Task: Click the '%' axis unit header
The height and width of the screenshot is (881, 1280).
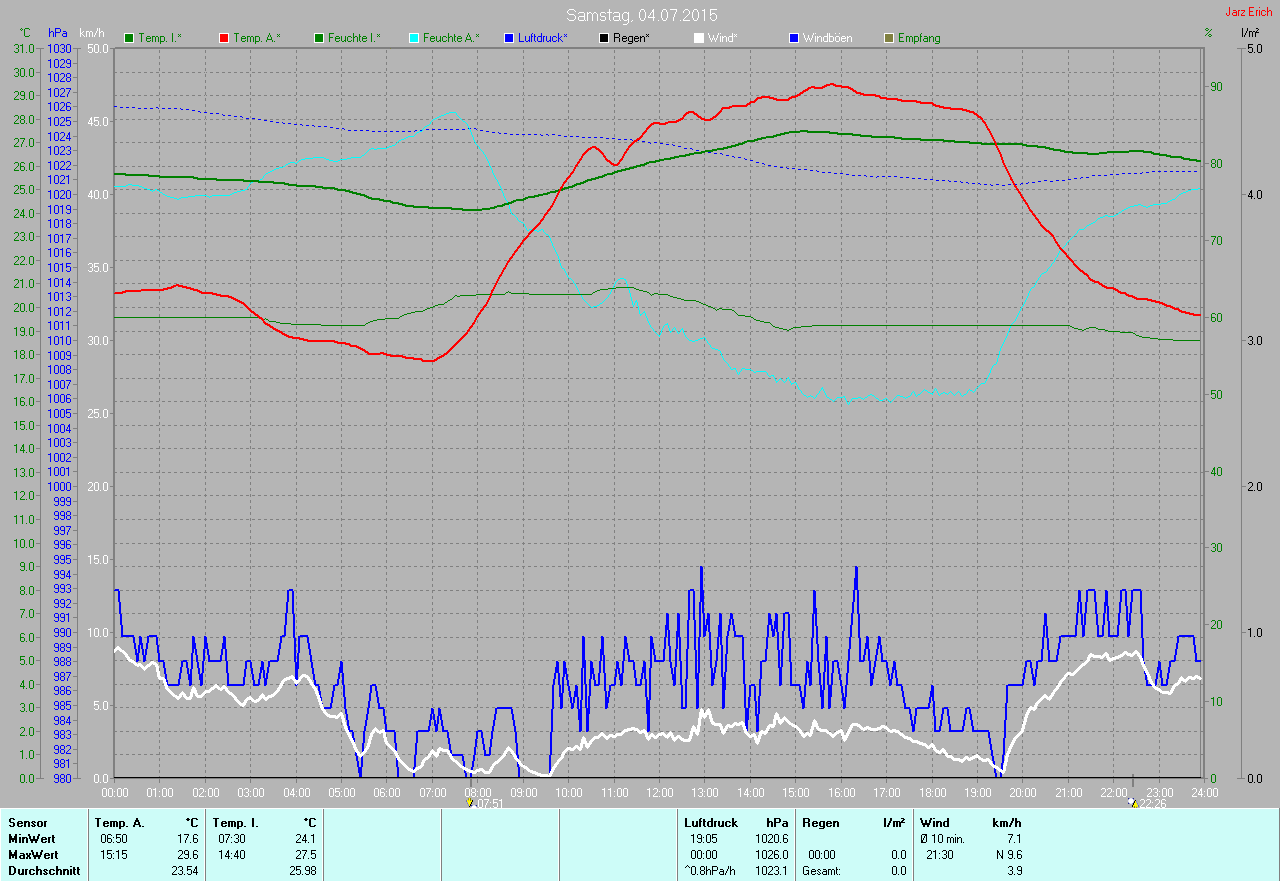Action: coord(1208,33)
